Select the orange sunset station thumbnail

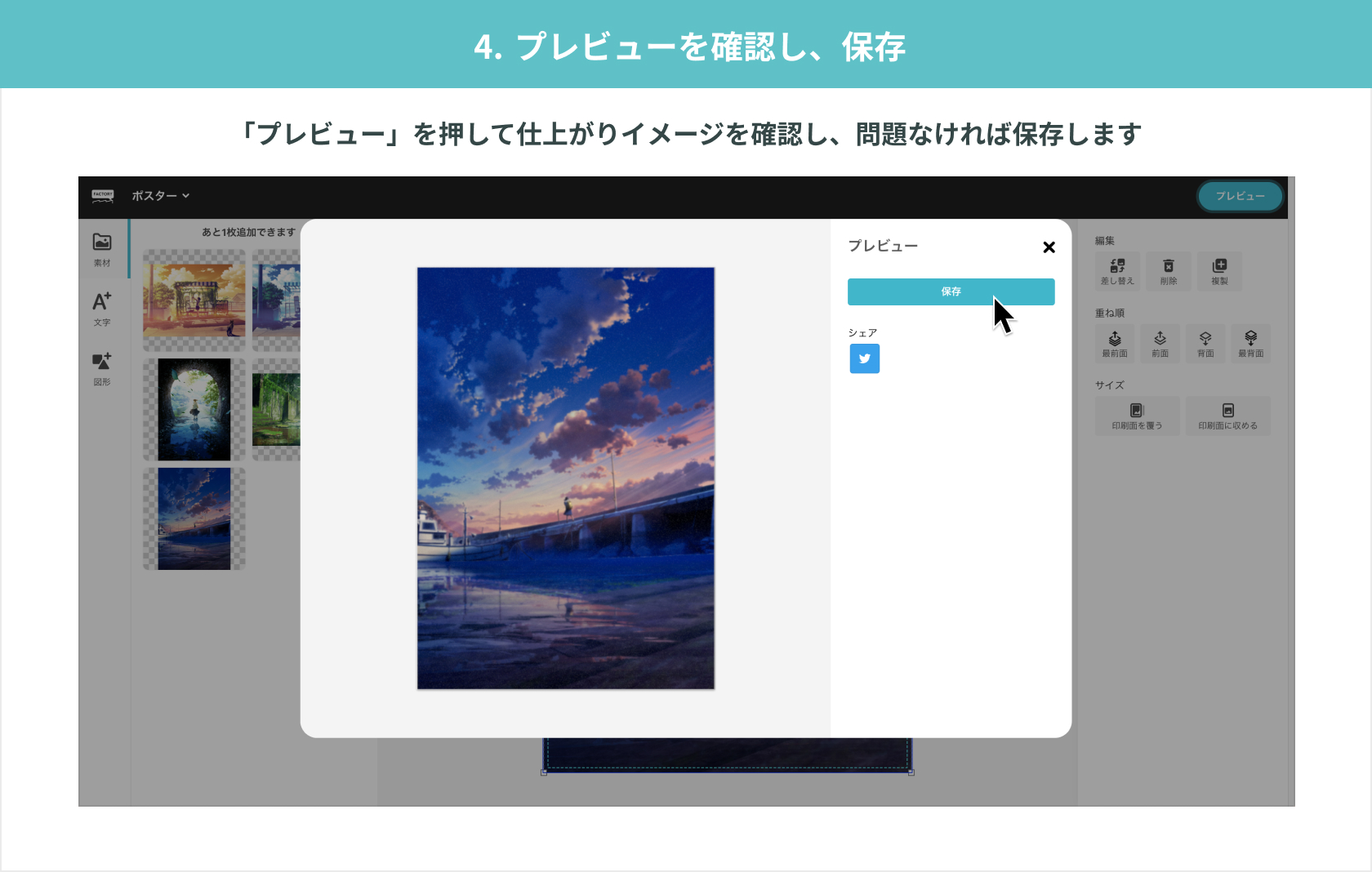click(194, 300)
